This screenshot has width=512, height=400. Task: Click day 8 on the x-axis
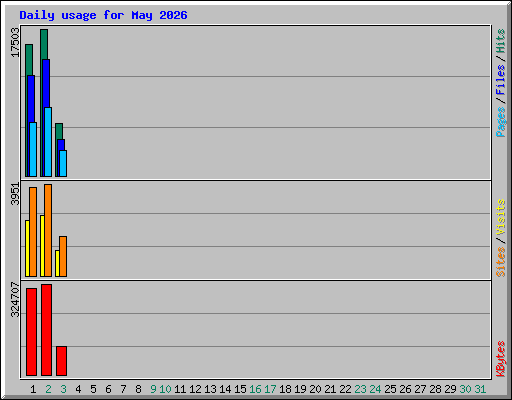(138, 389)
